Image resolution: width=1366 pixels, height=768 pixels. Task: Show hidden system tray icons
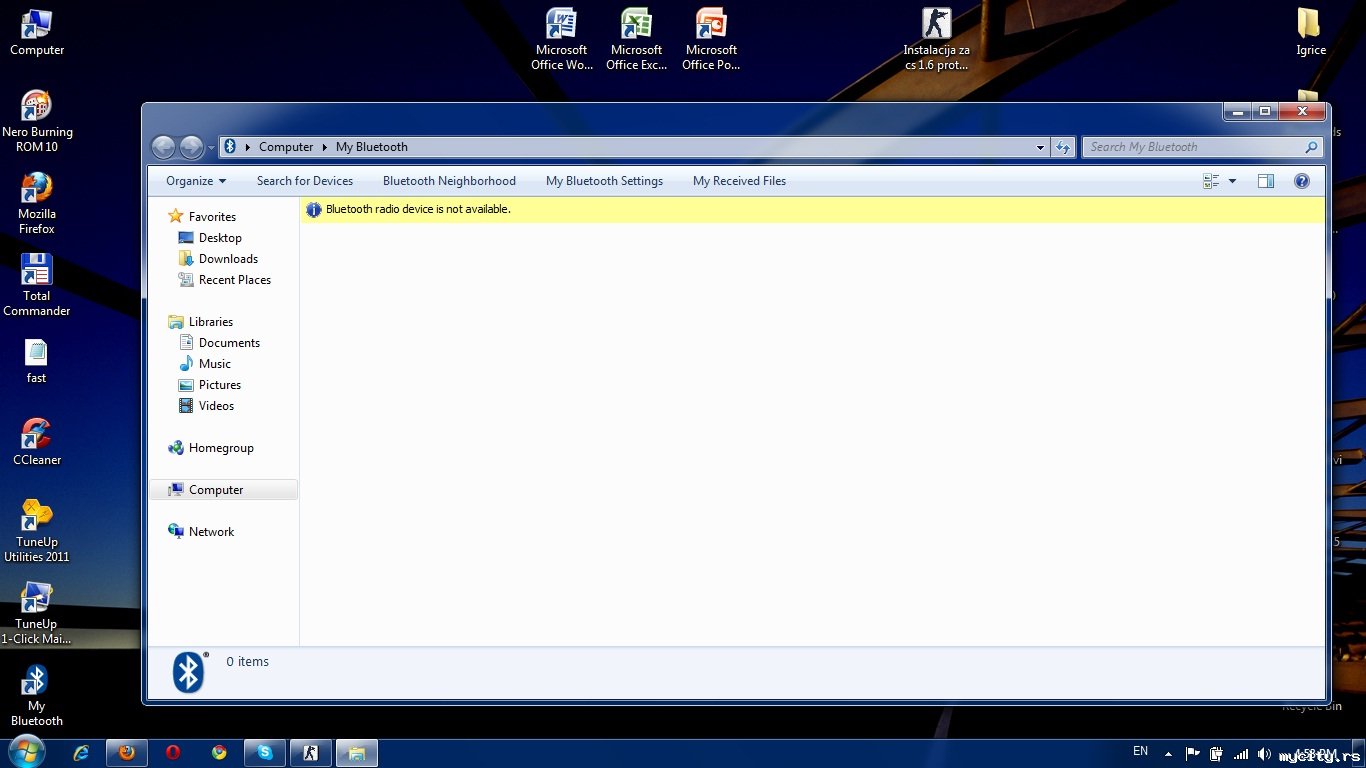(1167, 753)
